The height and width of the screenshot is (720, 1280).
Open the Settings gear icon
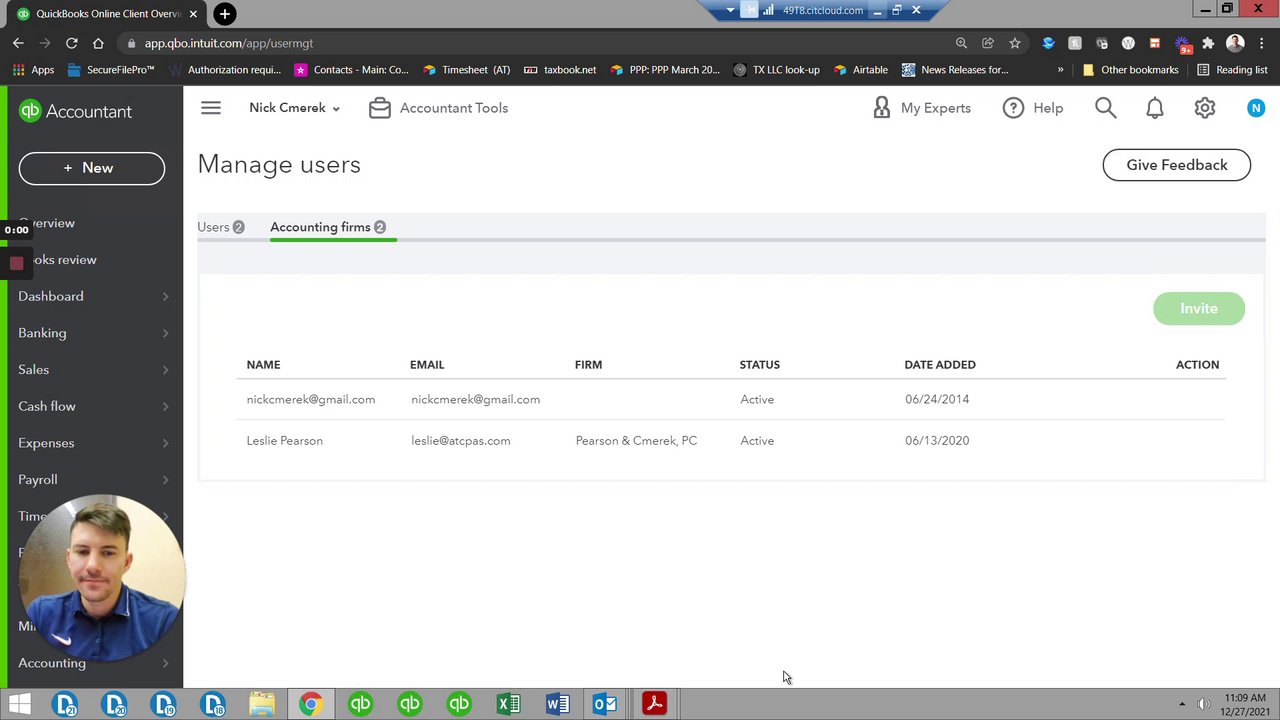(x=1205, y=108)
